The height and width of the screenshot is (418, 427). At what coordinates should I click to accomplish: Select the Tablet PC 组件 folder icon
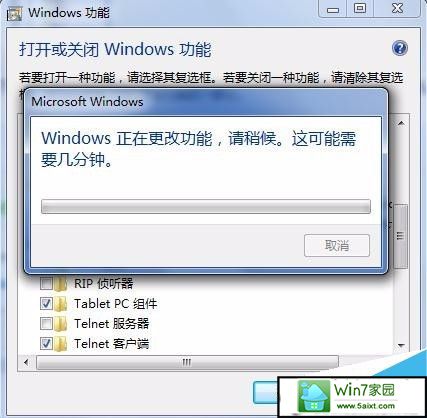pos(60,304)
